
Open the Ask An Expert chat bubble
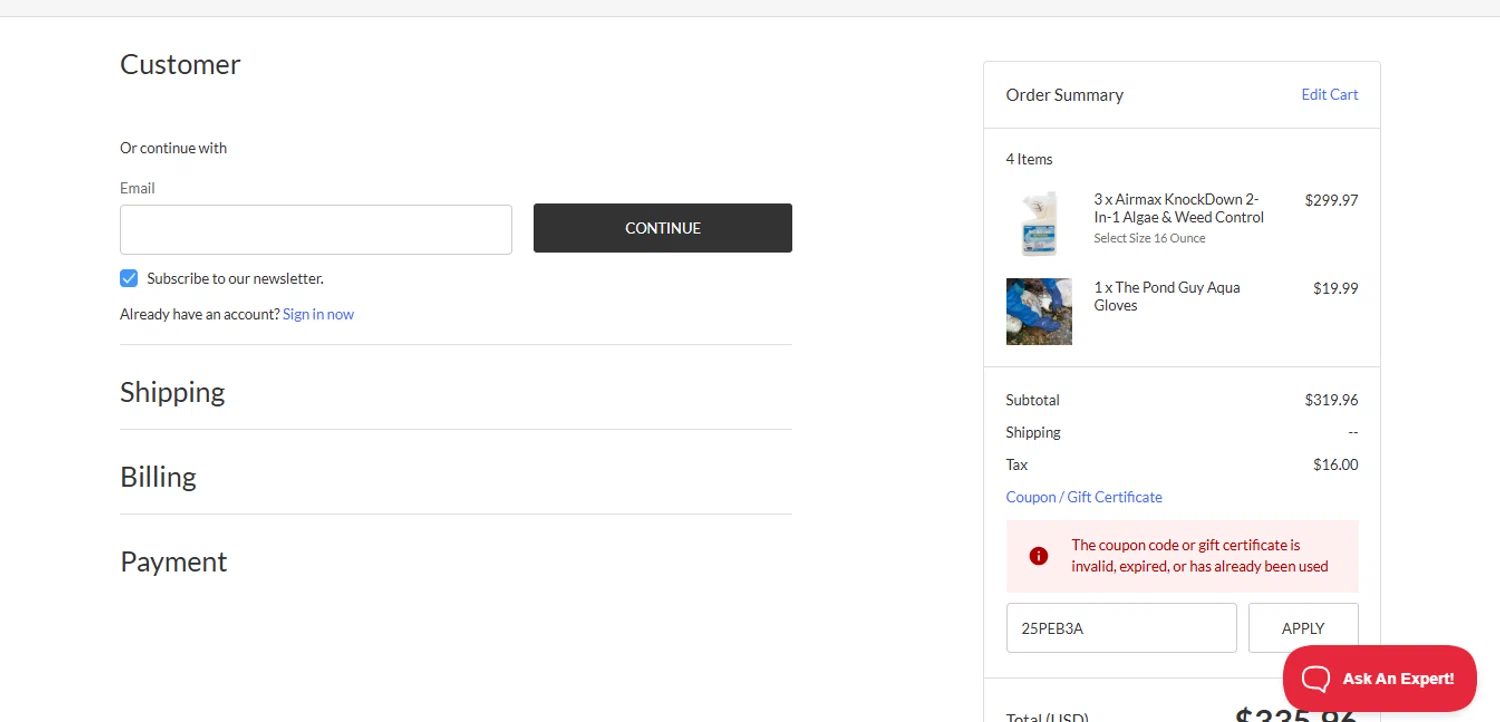click(1379, 678)
